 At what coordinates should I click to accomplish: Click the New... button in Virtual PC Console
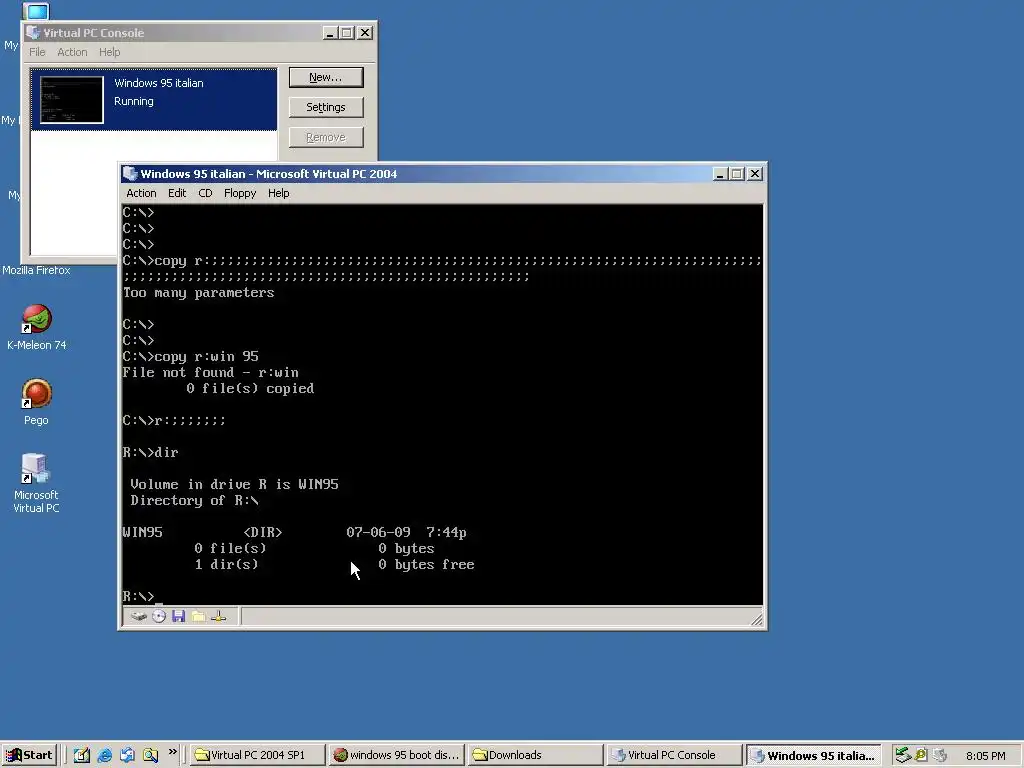coord(326,77)
